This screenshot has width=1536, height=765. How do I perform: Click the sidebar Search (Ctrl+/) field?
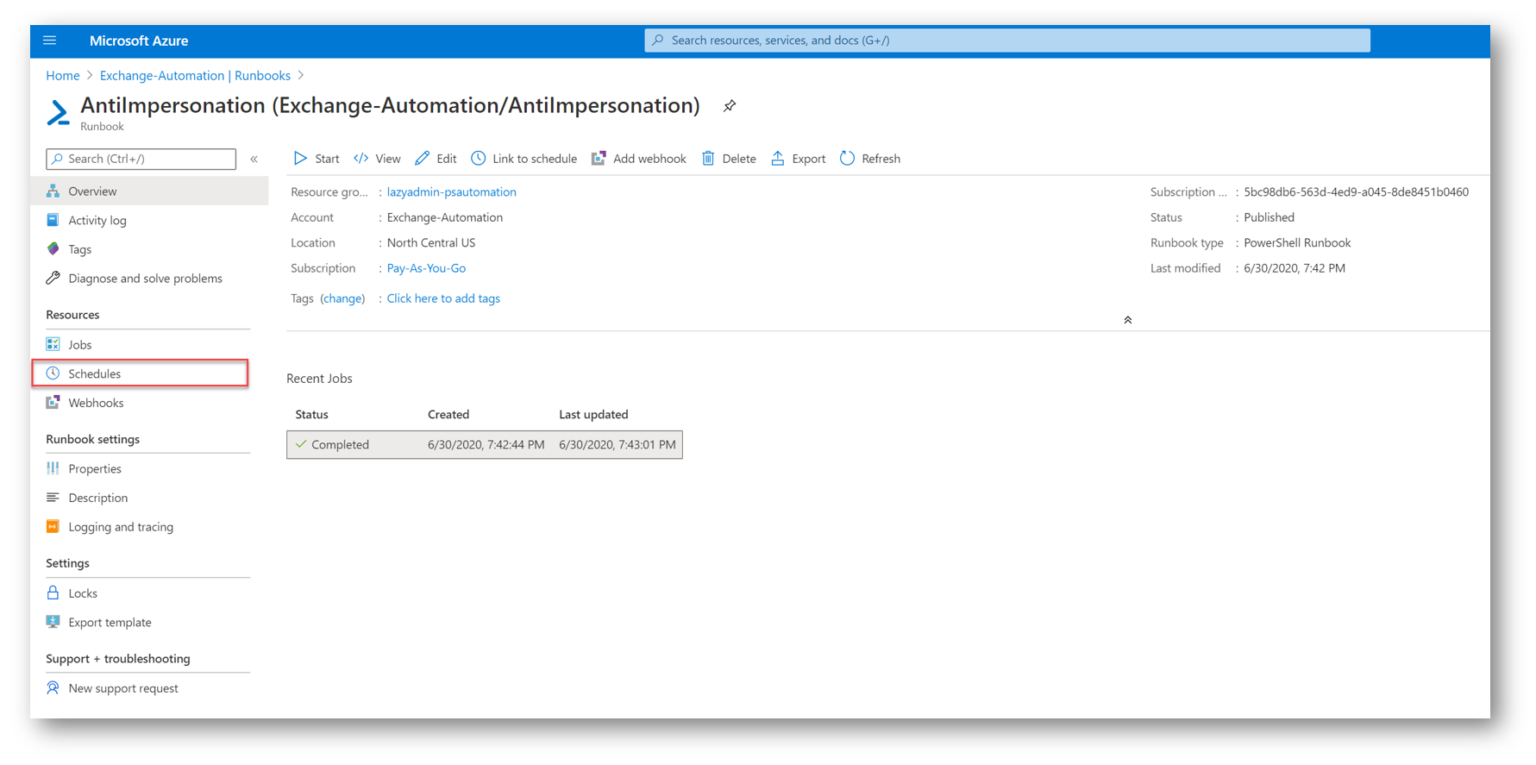[x=141, y=159]
